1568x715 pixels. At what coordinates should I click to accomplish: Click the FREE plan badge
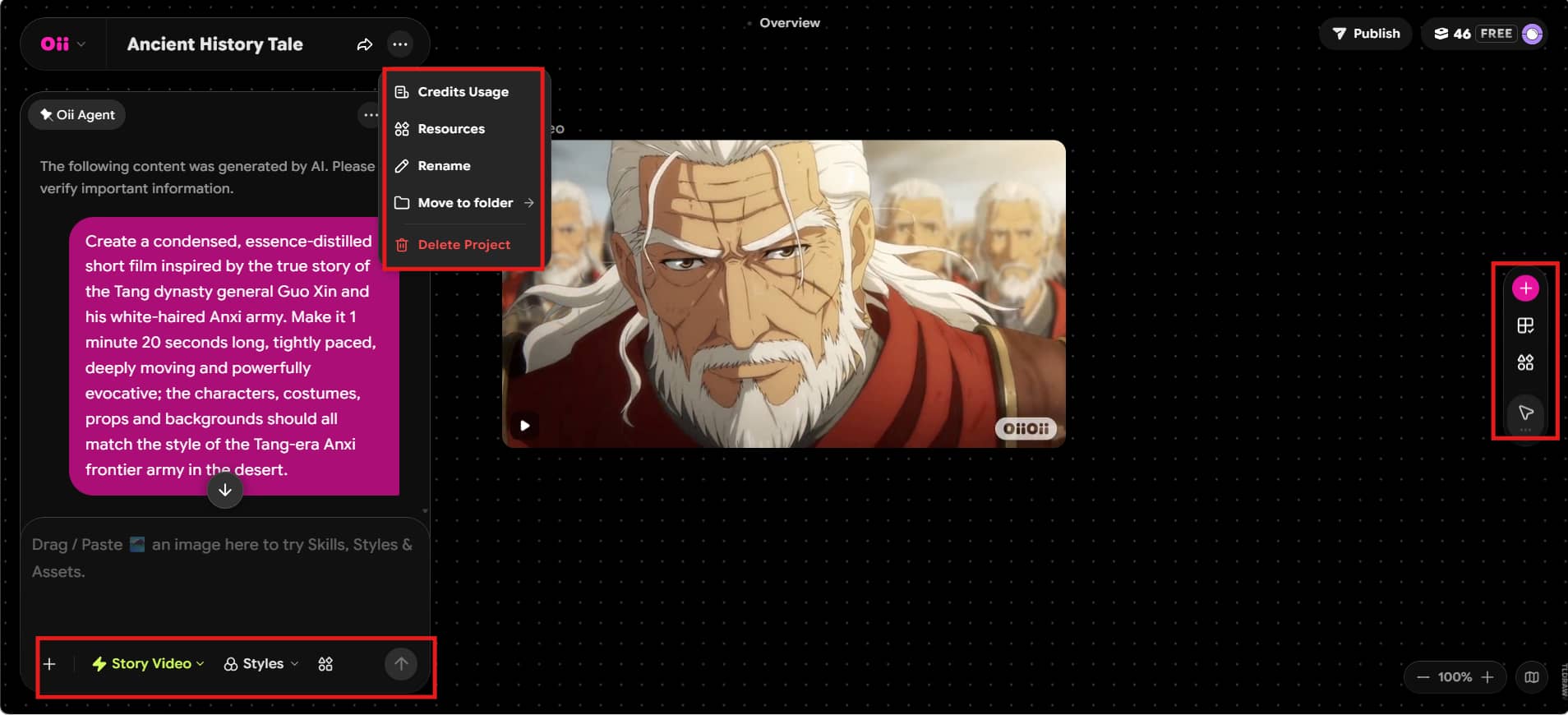(x=1496, y=34)
